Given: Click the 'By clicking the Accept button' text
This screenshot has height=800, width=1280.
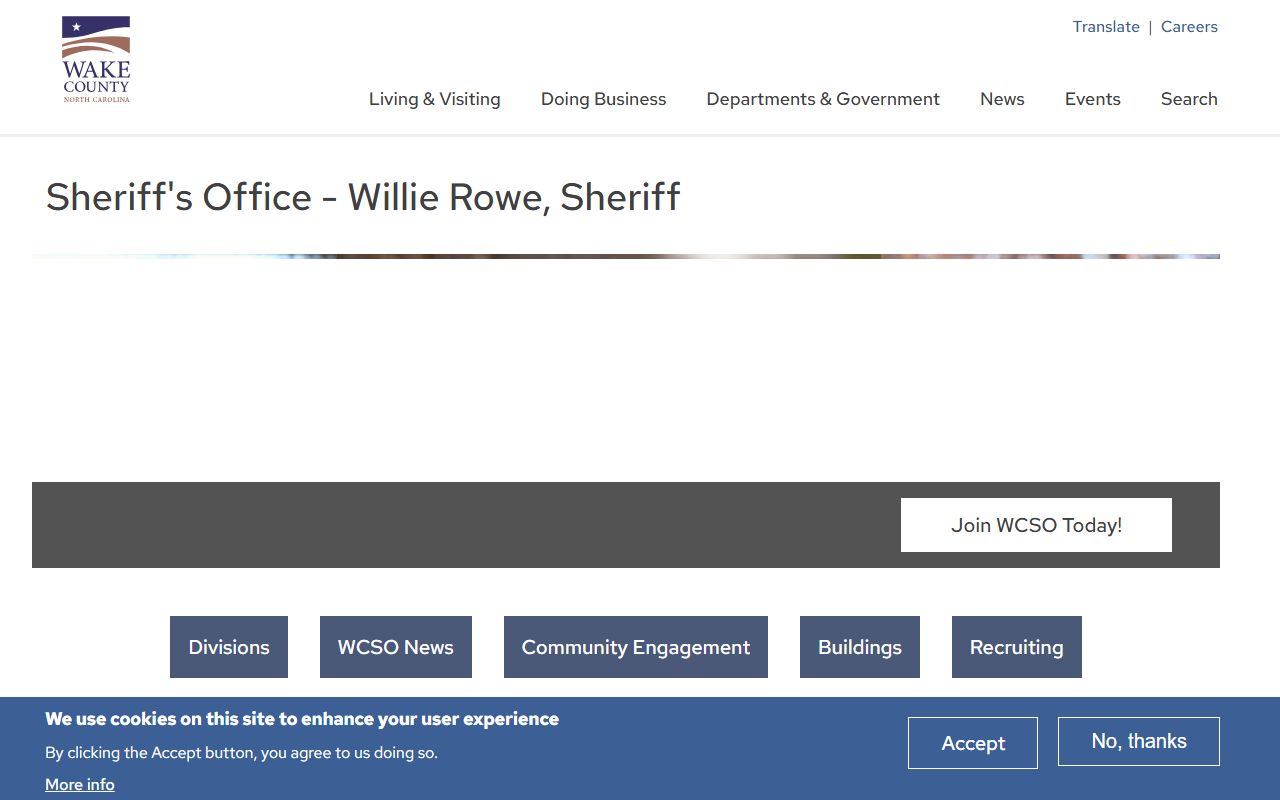Looking at the screenshot, I should coord(241,753).
